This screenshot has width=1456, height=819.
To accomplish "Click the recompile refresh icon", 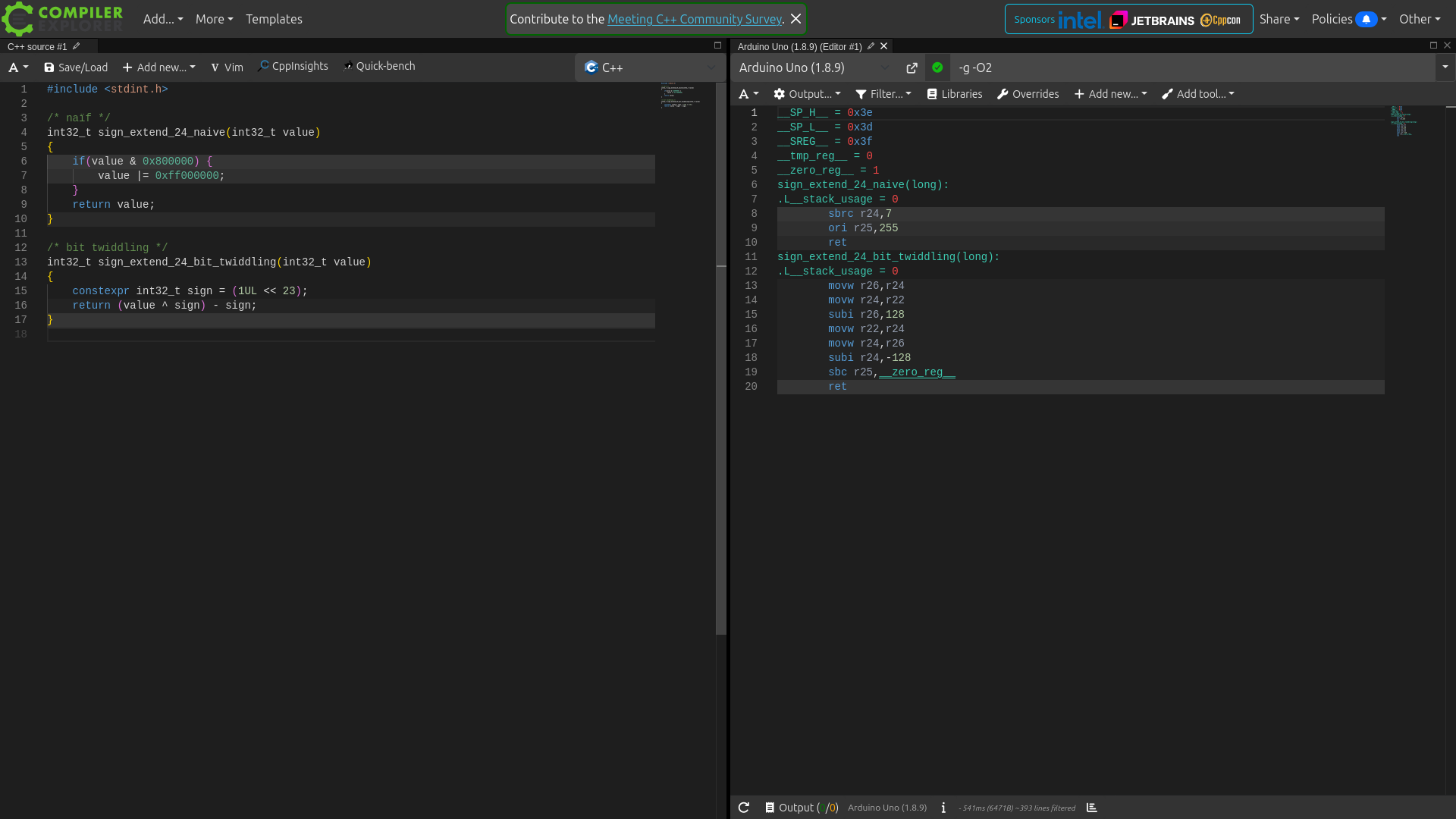I will (x=744, y=808).
